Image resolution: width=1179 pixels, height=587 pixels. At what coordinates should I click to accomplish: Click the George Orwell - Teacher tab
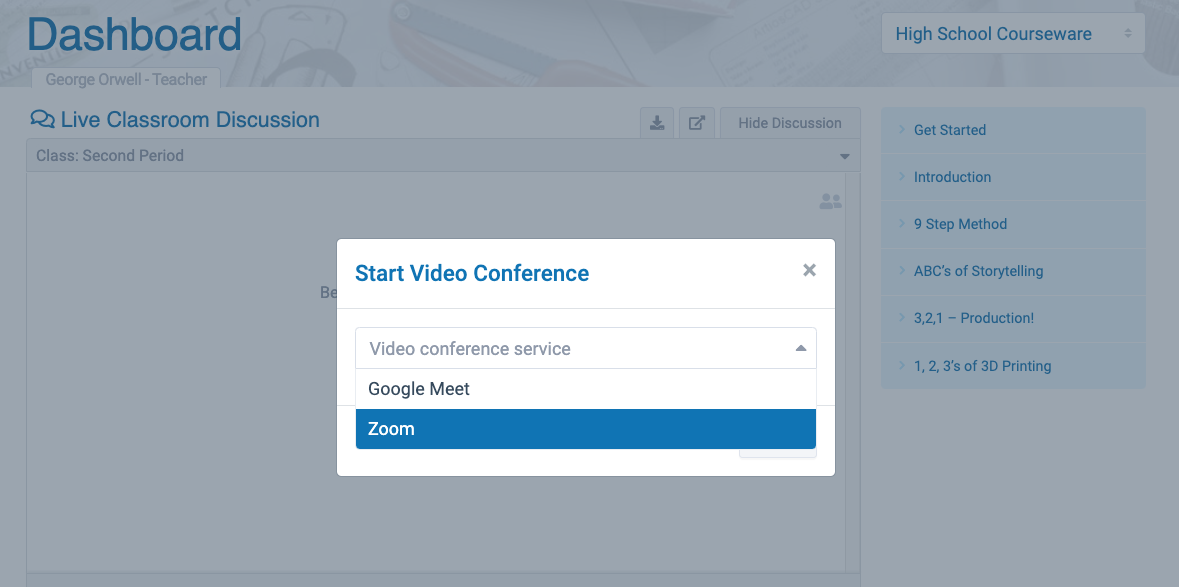tap(126, 79)
